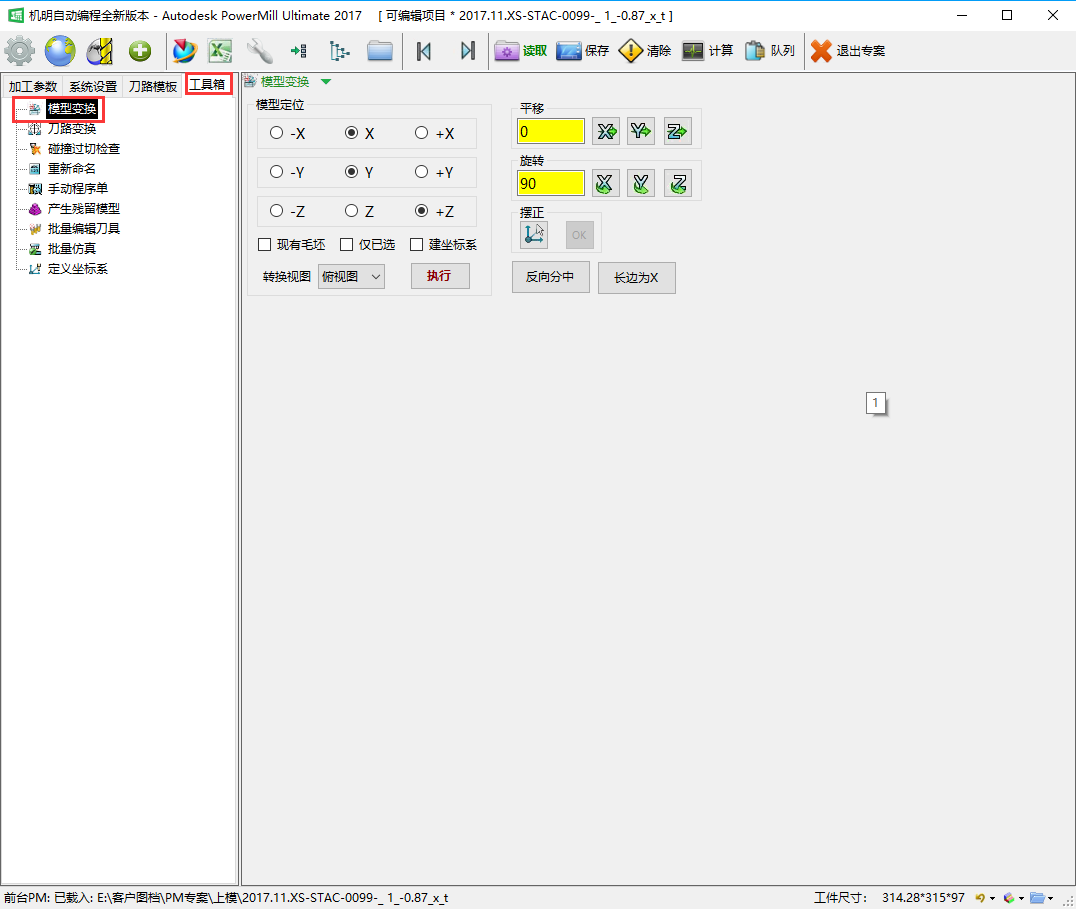Select 定义坐标系 in the tree

(78, 268)
